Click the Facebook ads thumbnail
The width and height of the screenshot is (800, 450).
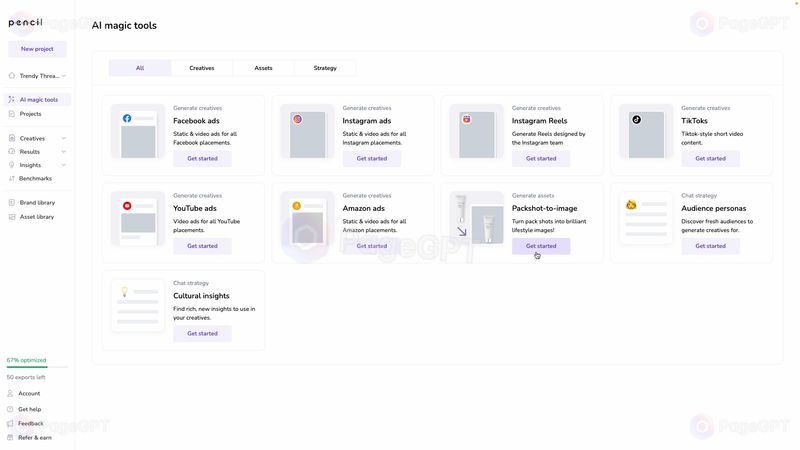(138, 132)
